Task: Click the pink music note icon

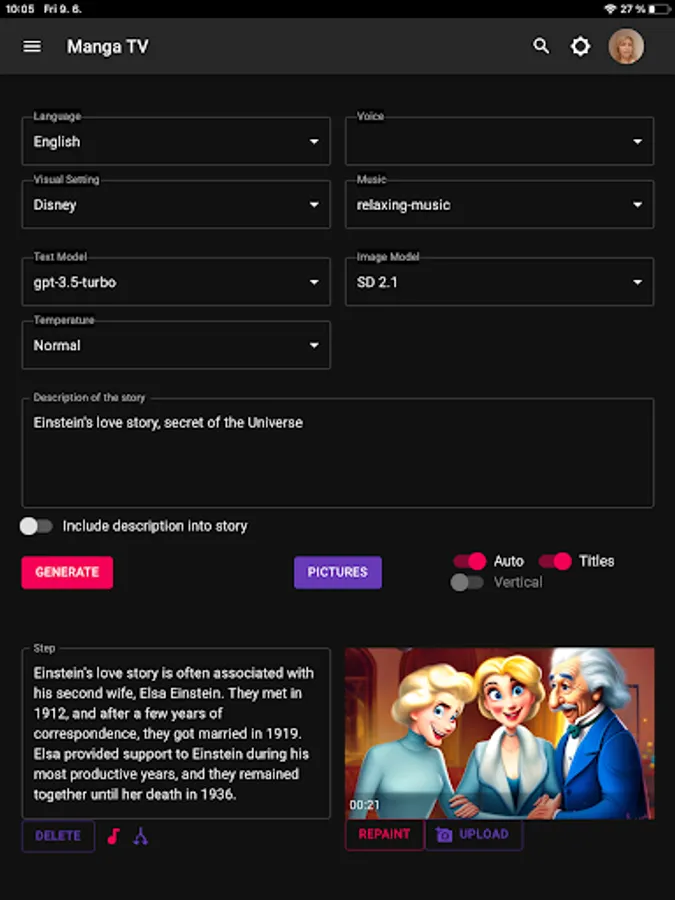Action: [114, 837]
